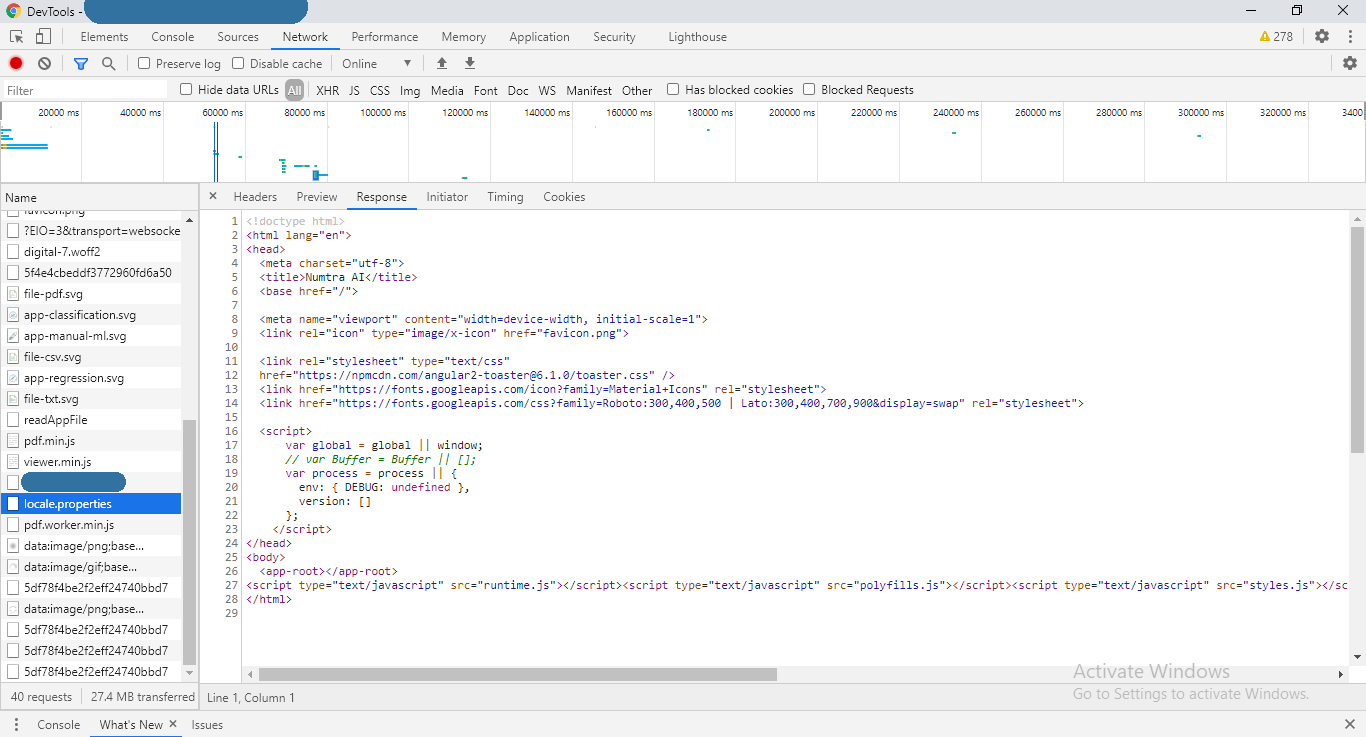Export requests as HAR file
Image resolution: width=1366 pixels, height=737 pixels.
coord(469,62)
